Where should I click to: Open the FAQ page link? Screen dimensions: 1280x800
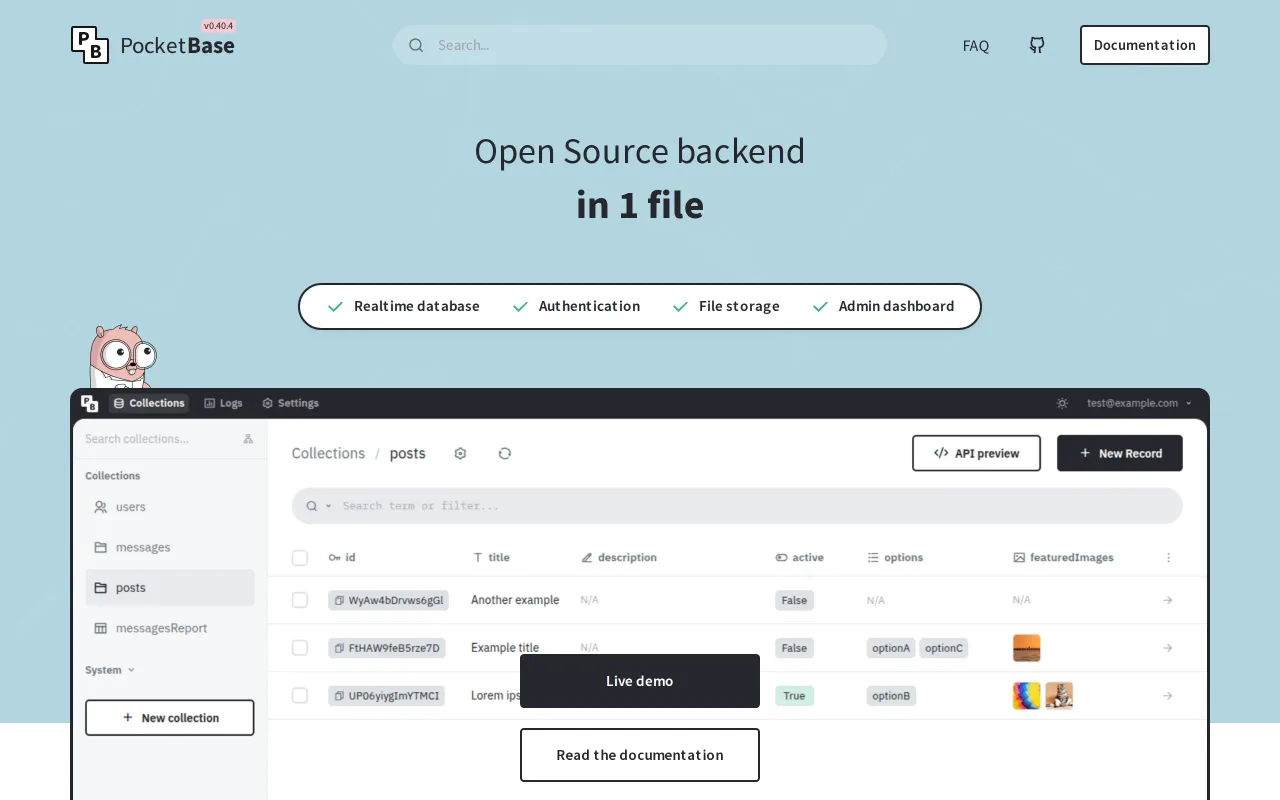(x=976, y=45)
